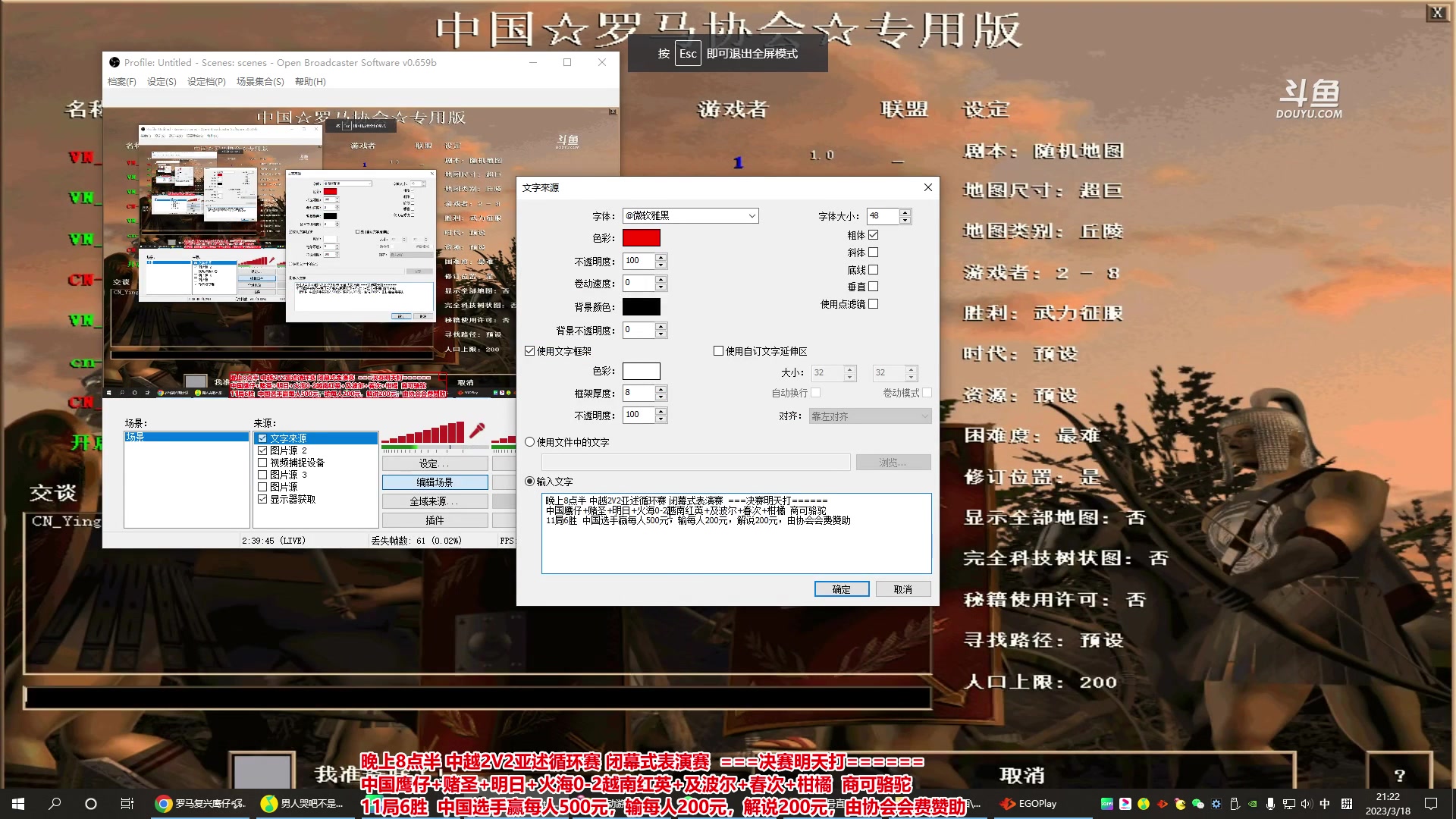This screenshot has height=819, width=1456.
Task: Toggle the 粗体 bold checkbox
Action: tap(874, 235)
